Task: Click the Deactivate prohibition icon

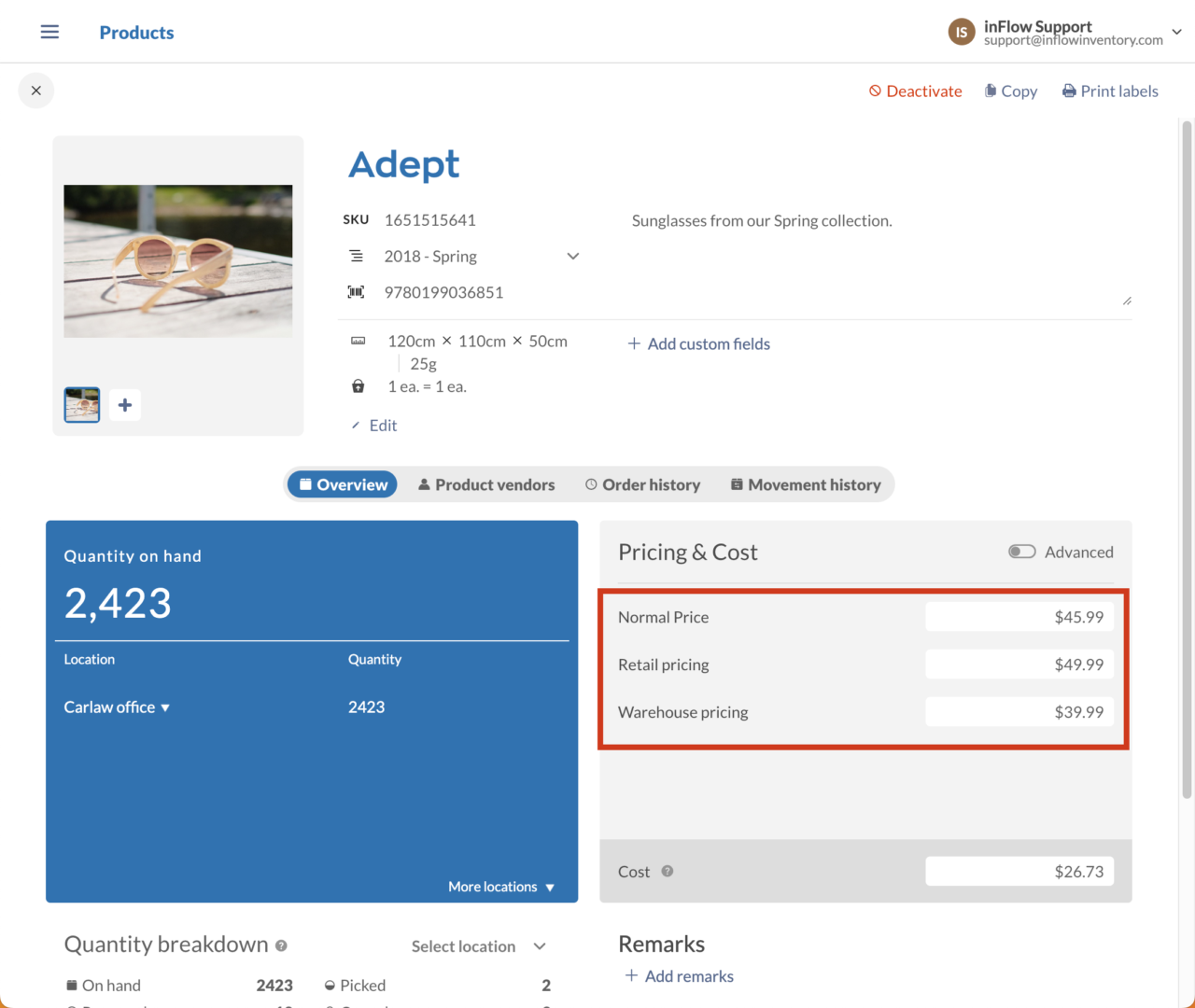Action: [x=874, y=91]
